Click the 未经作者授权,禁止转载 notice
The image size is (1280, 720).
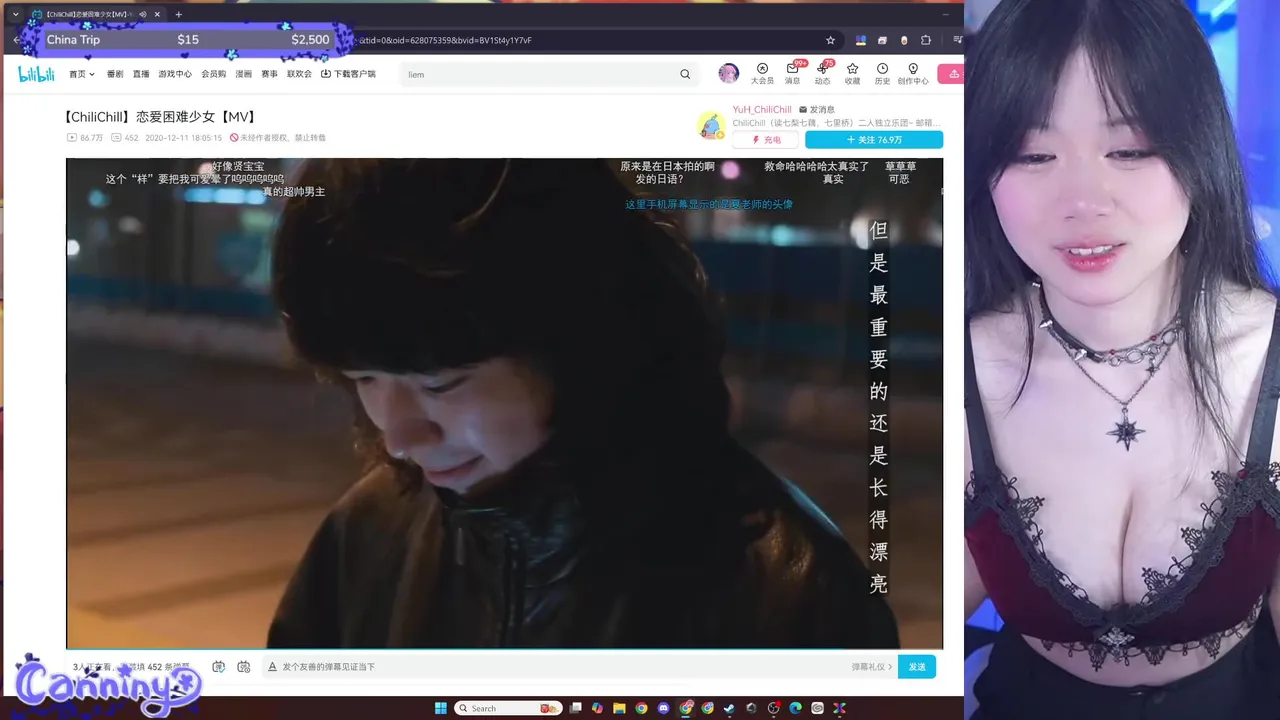[278, 138]
